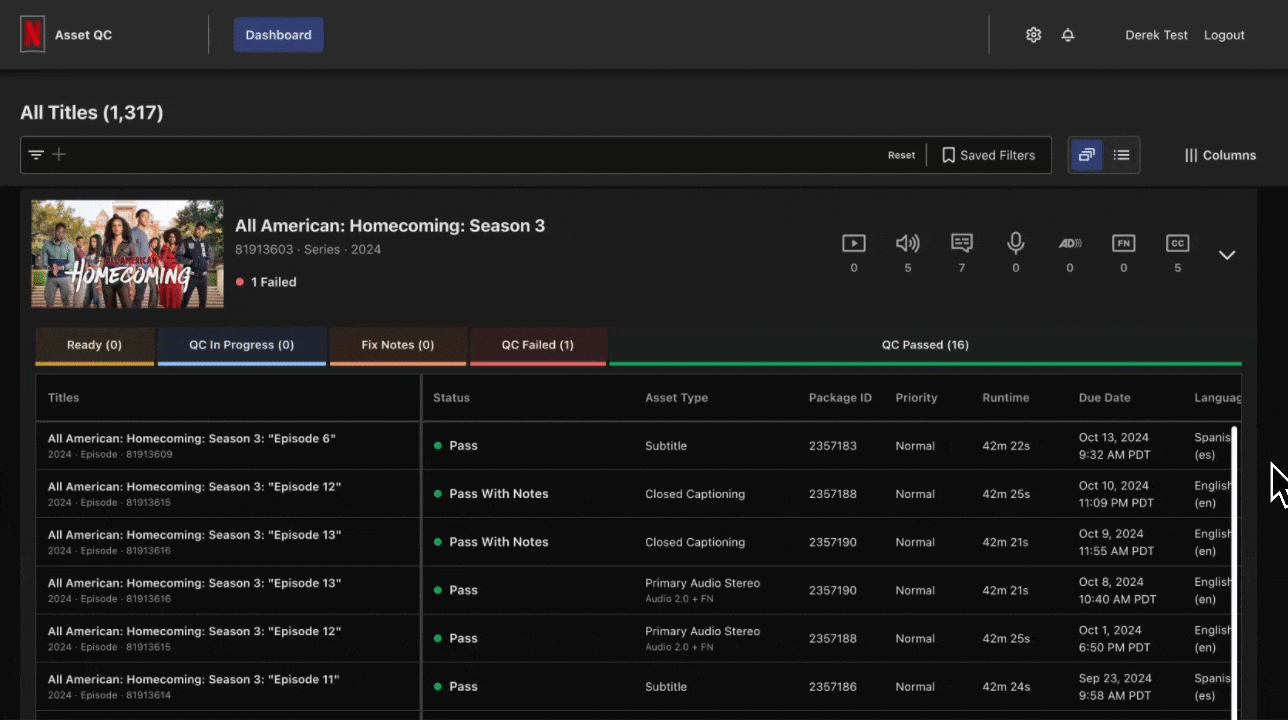Go to the Dashboard tab

[x=278, y=35]
